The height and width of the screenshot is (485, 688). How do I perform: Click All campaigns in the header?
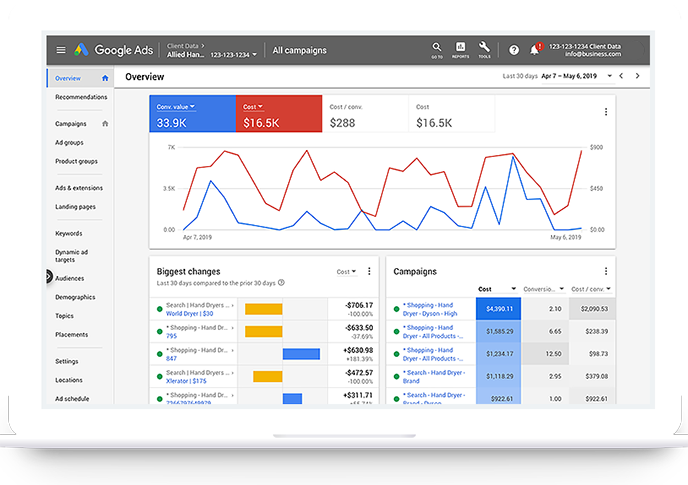[x=300, y=50]
